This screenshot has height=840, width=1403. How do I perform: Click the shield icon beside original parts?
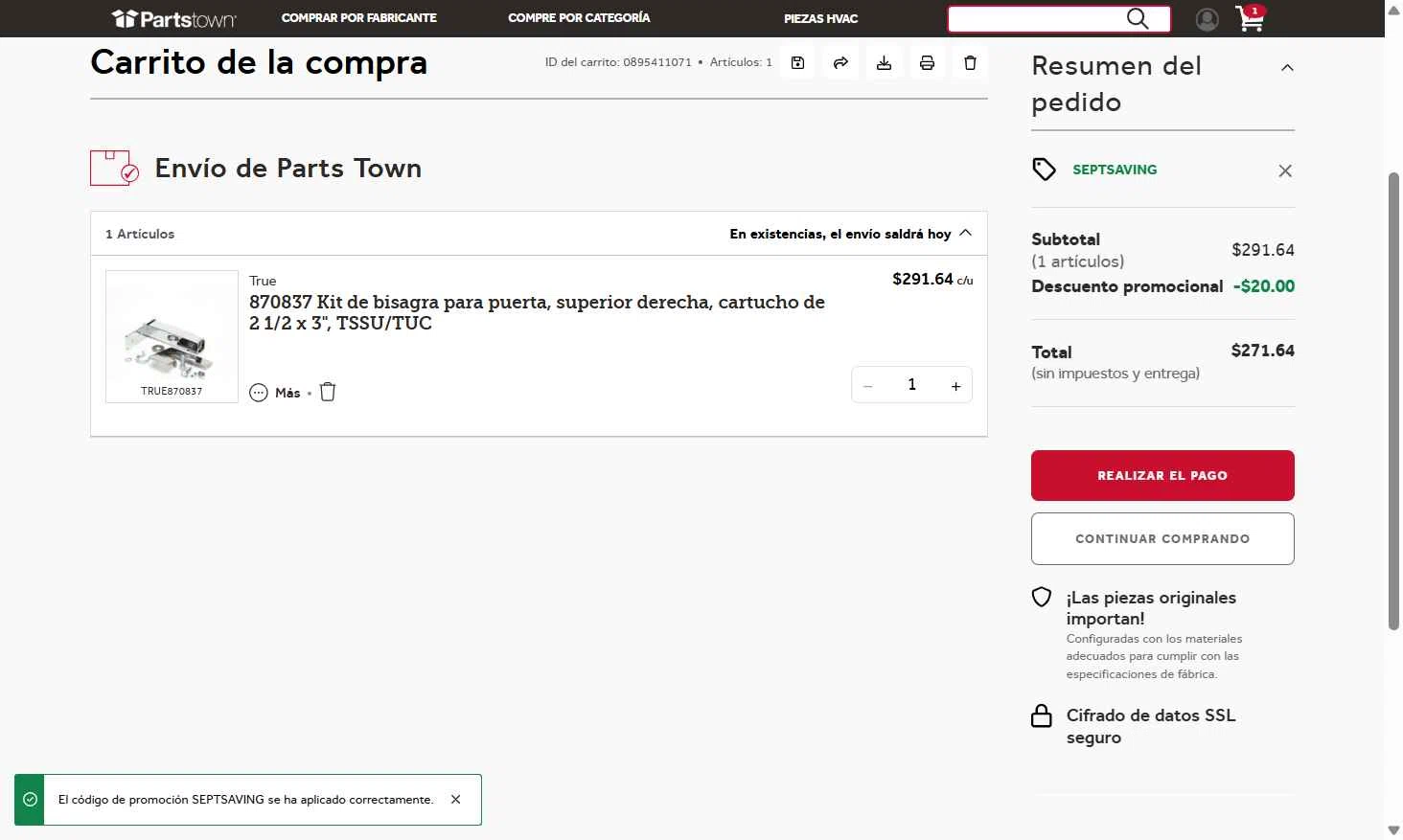coord(1042,597)
